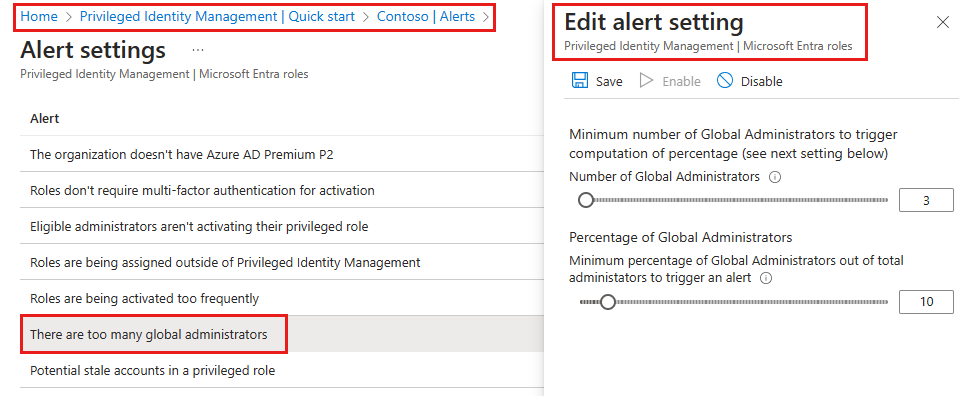Click the Save floppy disk icon
The height and width of the screenshot is (396, 979).
pyautogui.click(x=580, y=81)
